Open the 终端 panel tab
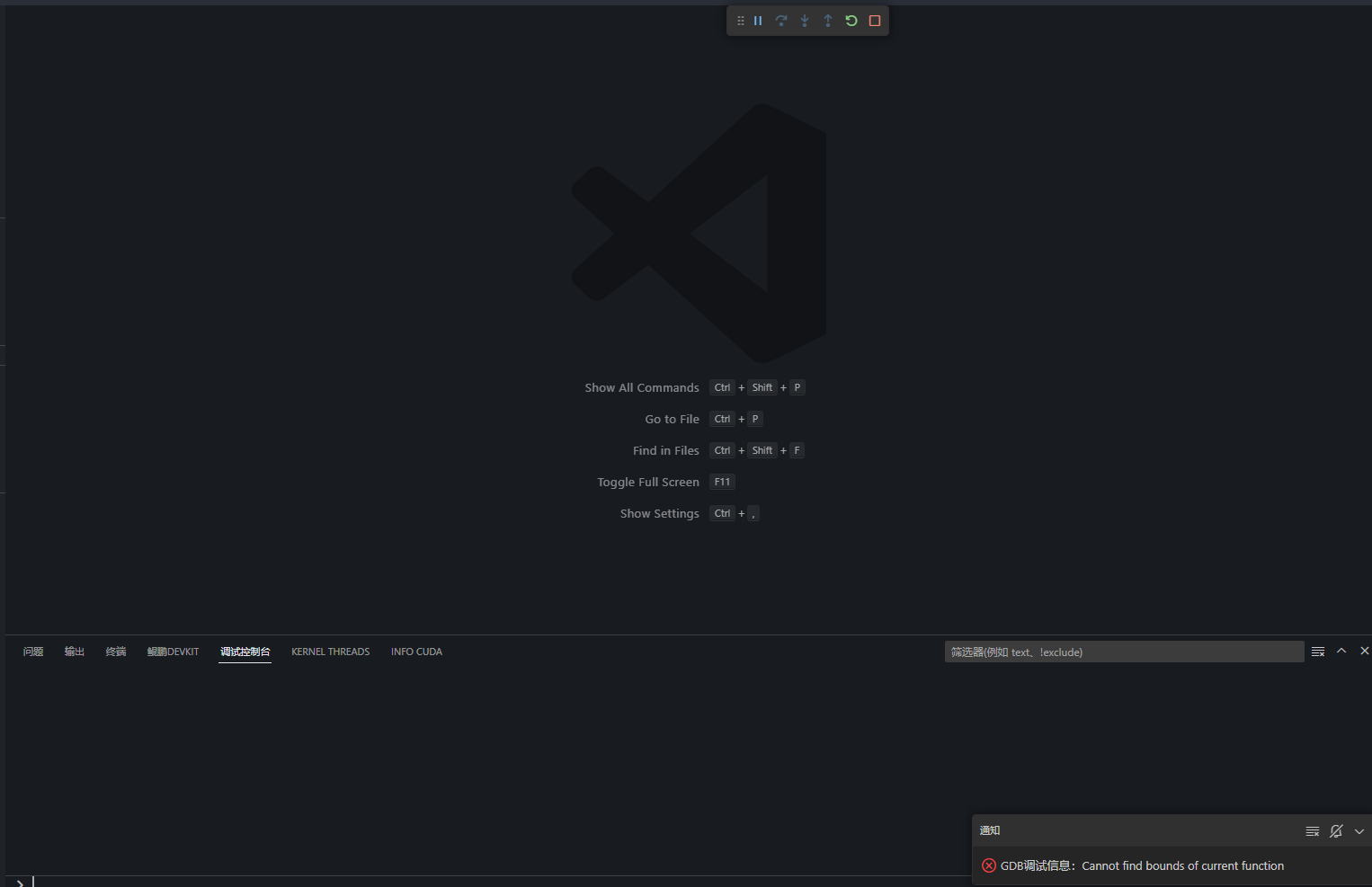Image resolution: width=1372 pixels, height=887 pixels. (x=116, y=652)
